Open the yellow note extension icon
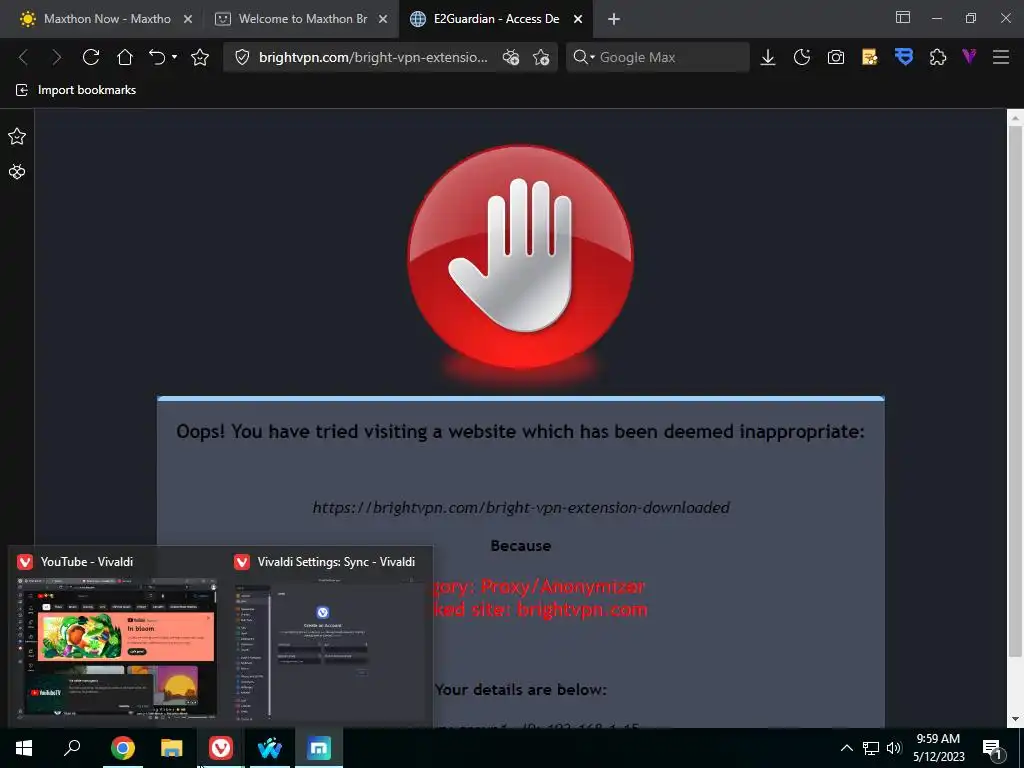This screenshot has width=1024, height=768. coord(870,57)
